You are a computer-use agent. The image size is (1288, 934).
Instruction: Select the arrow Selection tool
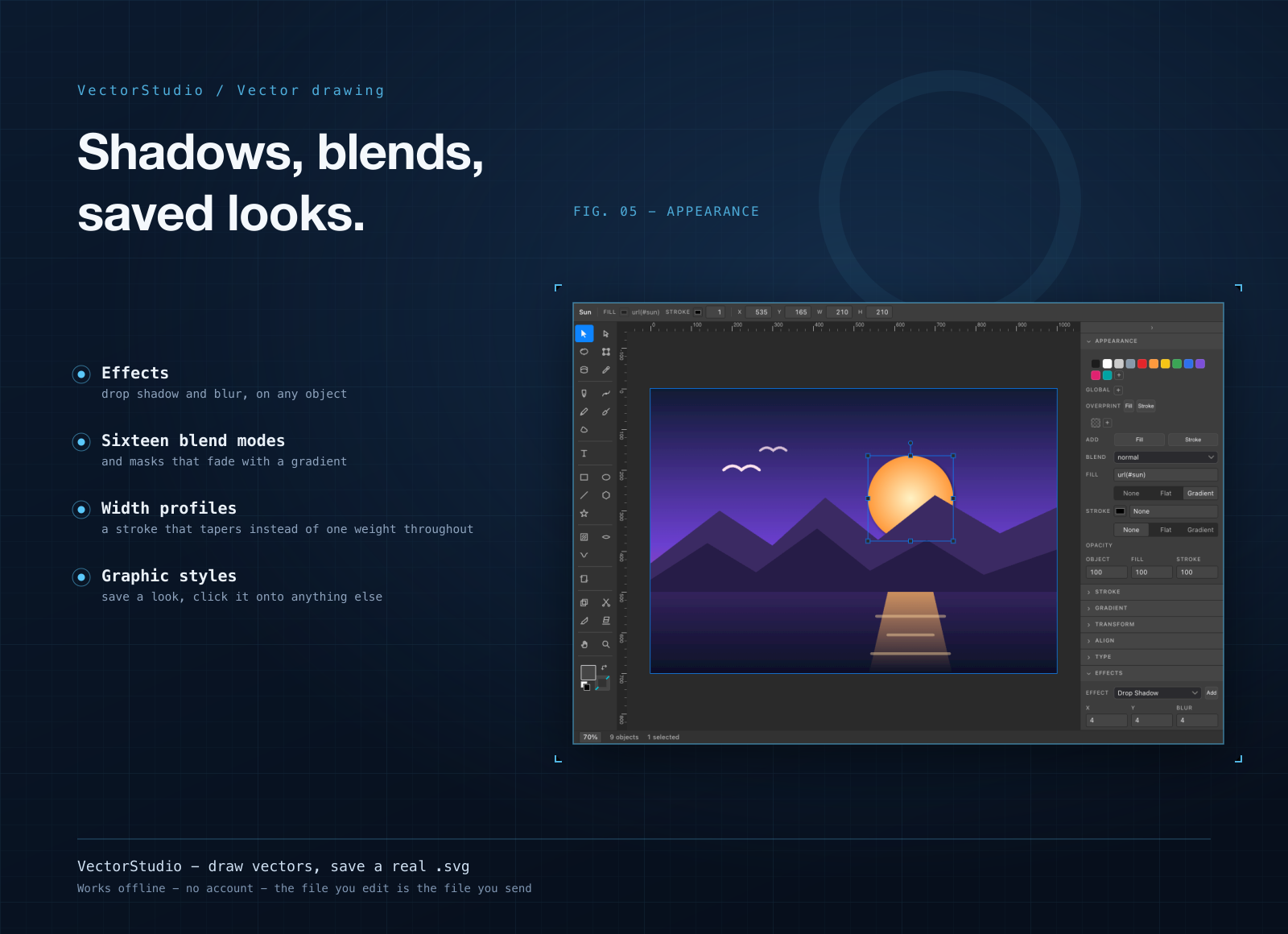tap(584, 333)
